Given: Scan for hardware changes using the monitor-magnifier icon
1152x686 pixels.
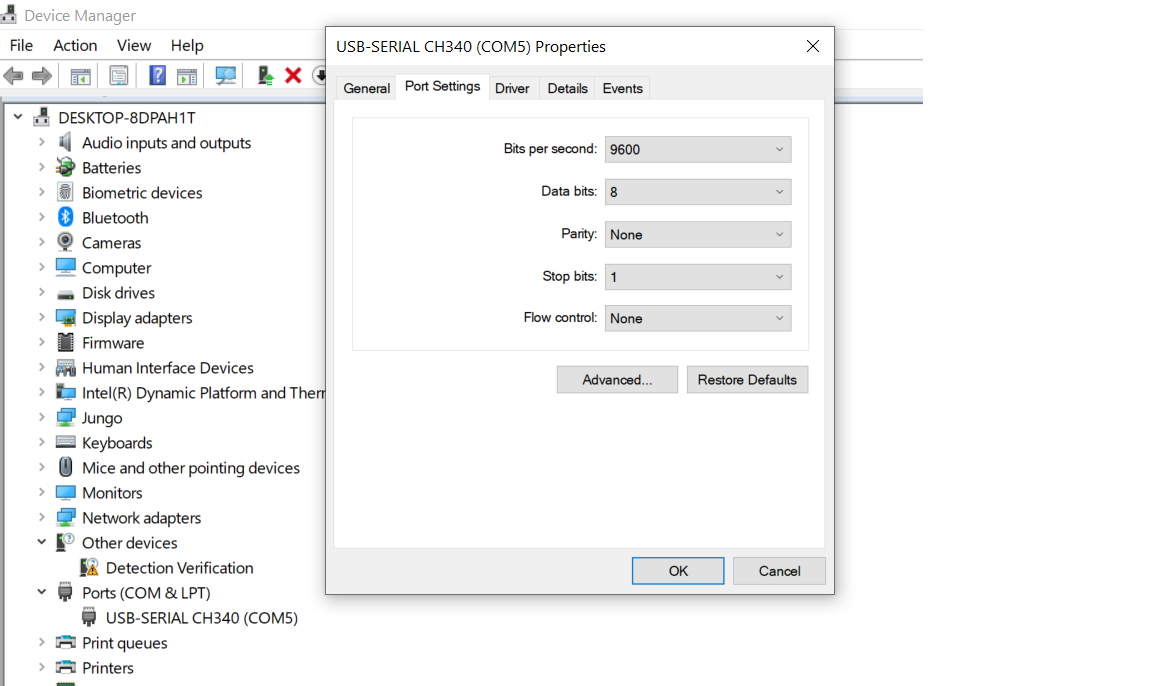Looking at the screenshot, I should 226,76.
